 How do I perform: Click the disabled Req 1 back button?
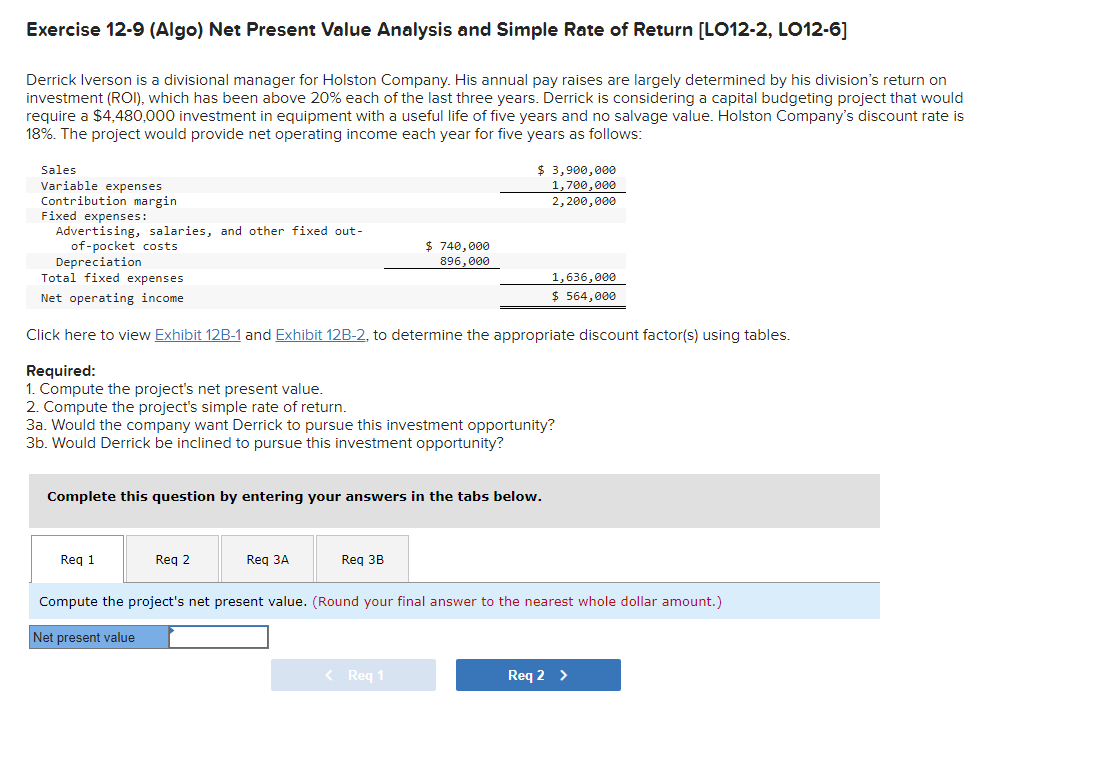[x=353, y=675]
